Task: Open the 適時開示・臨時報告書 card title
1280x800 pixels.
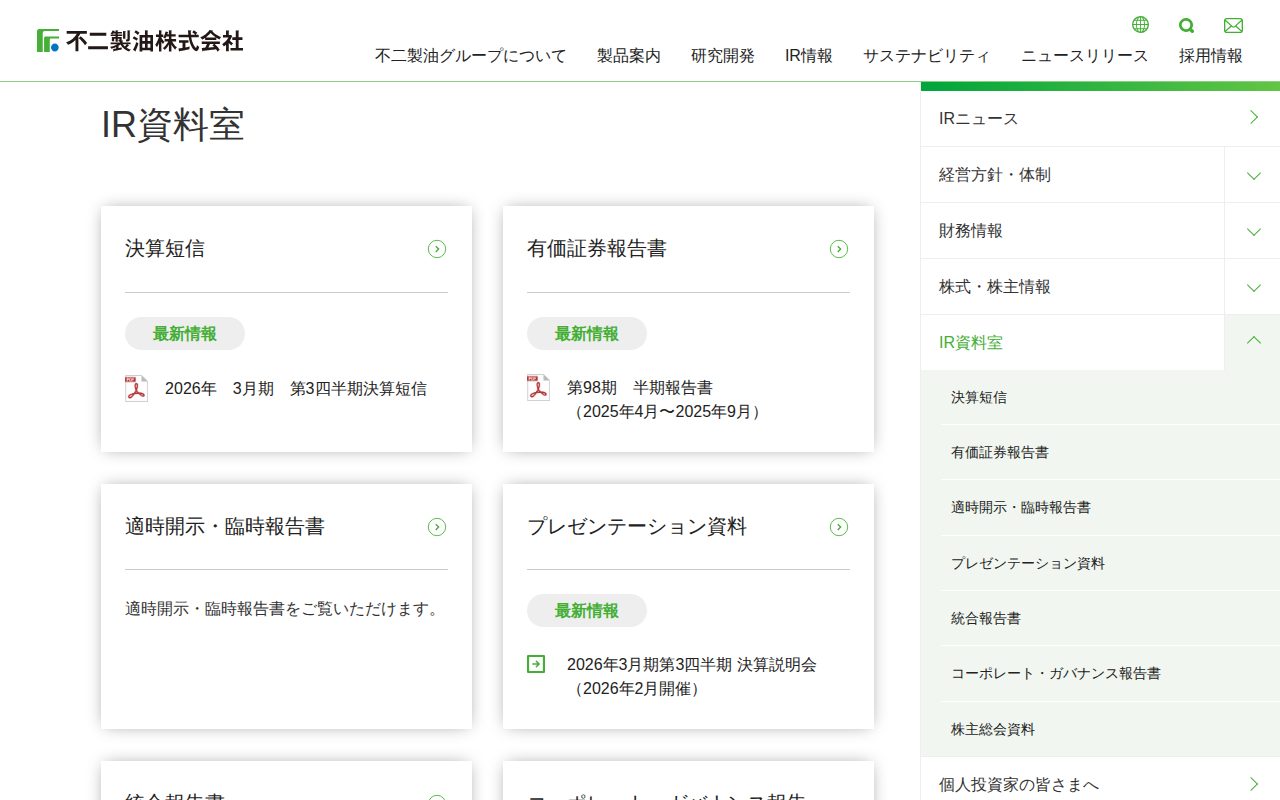Action: 225,527
